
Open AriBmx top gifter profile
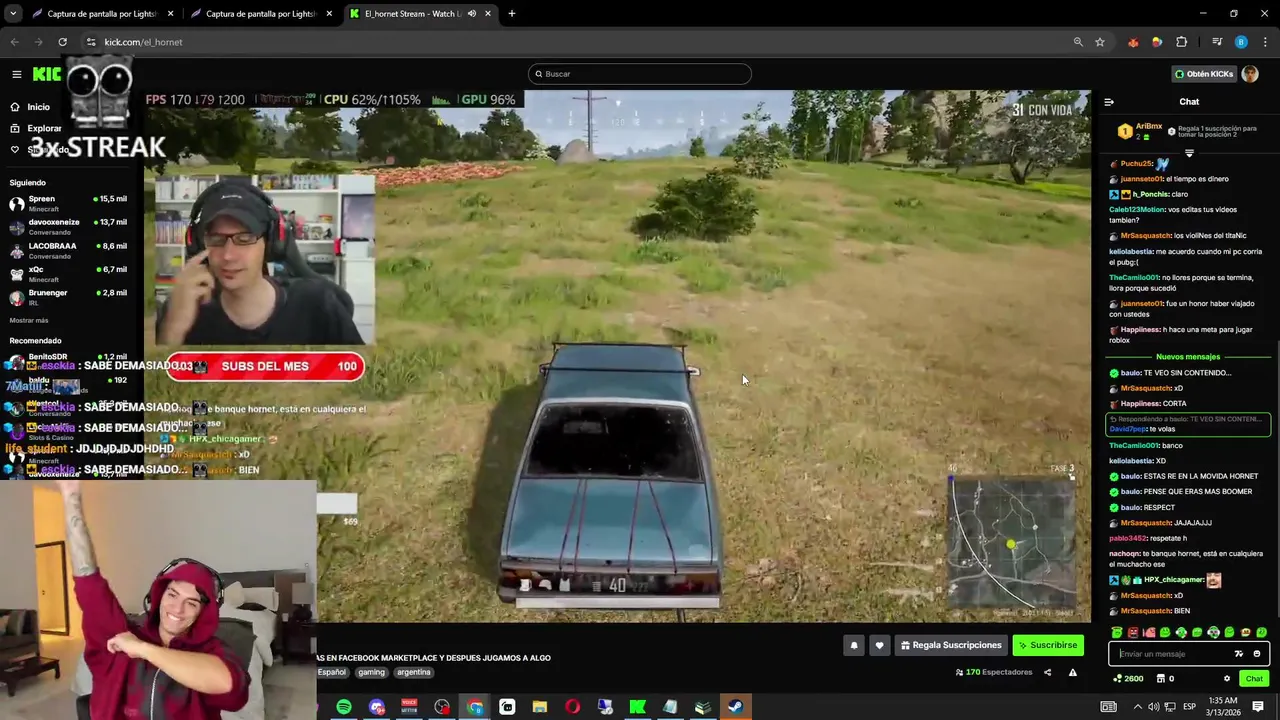1141,131
